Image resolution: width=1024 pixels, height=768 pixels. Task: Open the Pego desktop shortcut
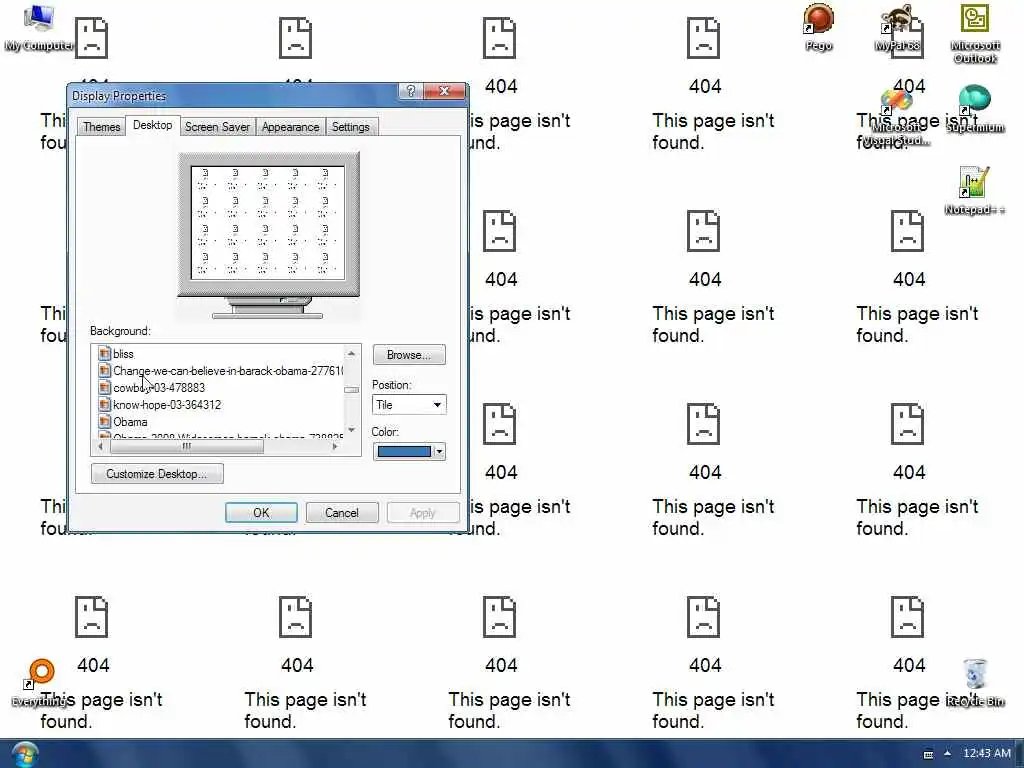coord(818,27)
